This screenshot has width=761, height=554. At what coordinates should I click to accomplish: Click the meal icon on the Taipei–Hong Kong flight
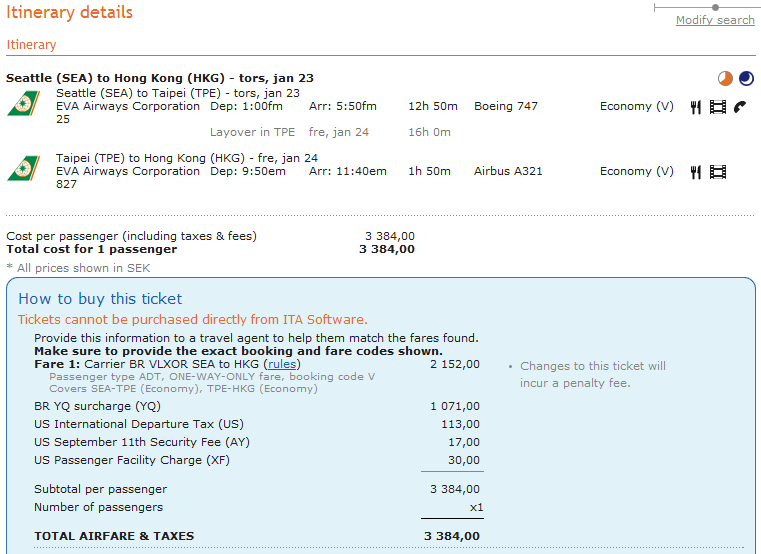pos(695,172)
